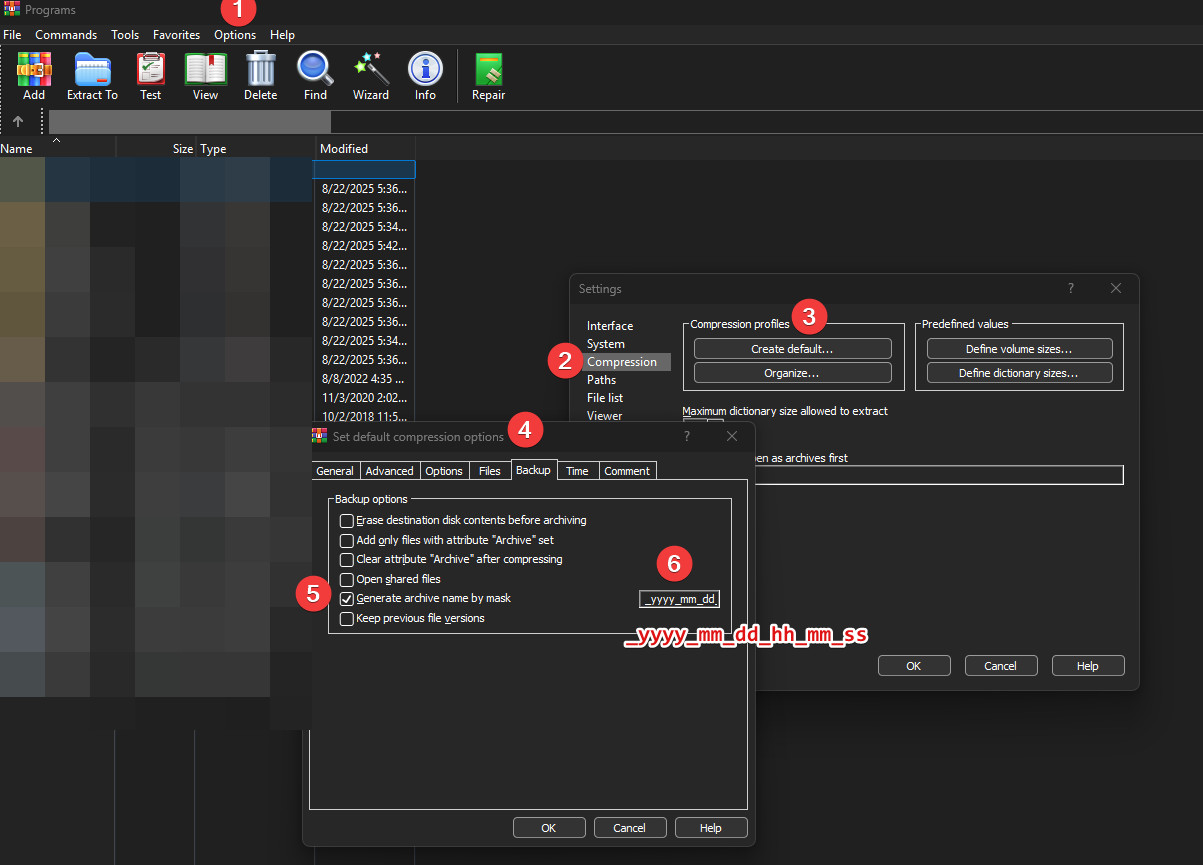Switch to the Advanced tab
The height and width of the screenshot is (865, 1203).
pos(389,471)
